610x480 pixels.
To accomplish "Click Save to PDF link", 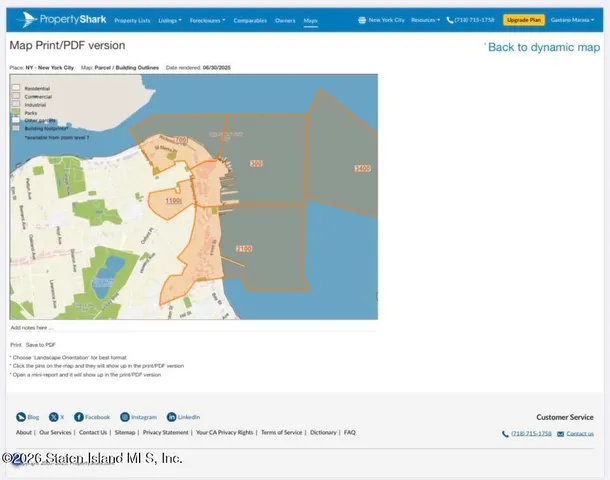I will click(42, 344).
